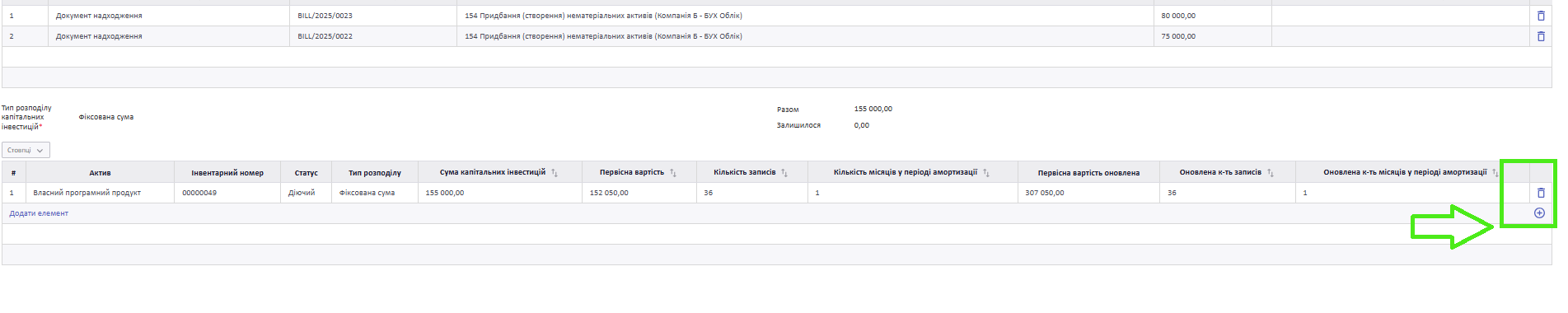This screenshot has width=1568, height=313.
Task: Open Тип розподілу field showing Фіксована сума
Action: coord(106,117)
